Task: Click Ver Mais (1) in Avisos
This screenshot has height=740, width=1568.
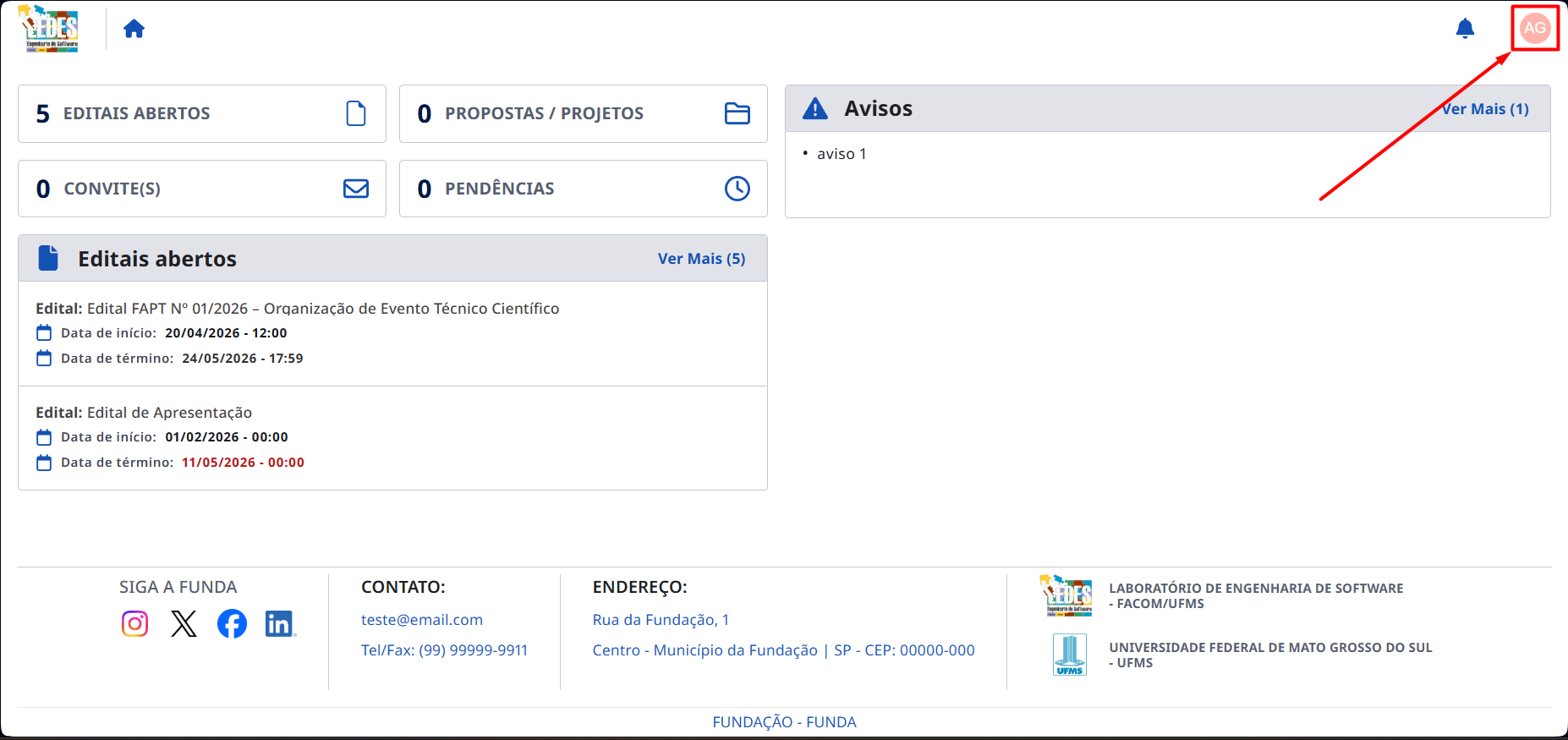Action: pyautogui.click(x=1485, y=109)
